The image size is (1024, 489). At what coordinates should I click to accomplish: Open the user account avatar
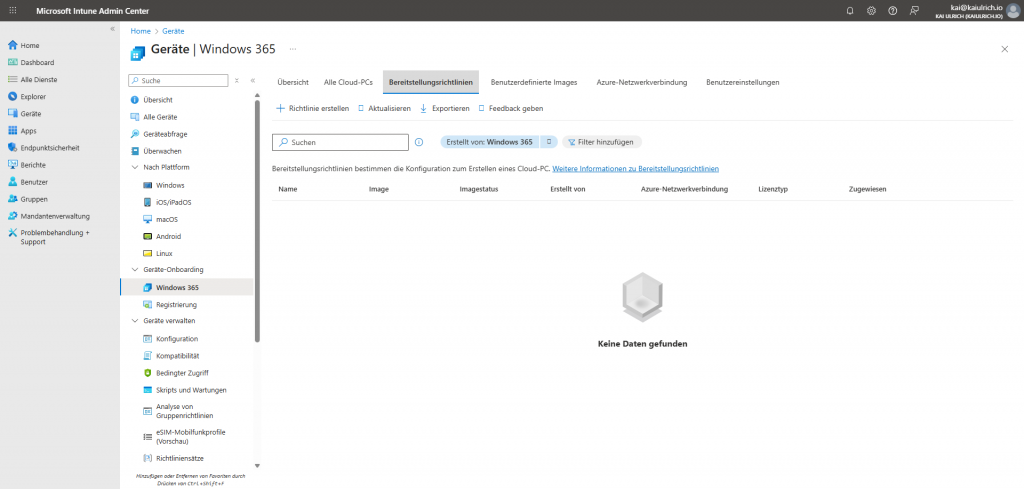click(x=1012, y=10)
